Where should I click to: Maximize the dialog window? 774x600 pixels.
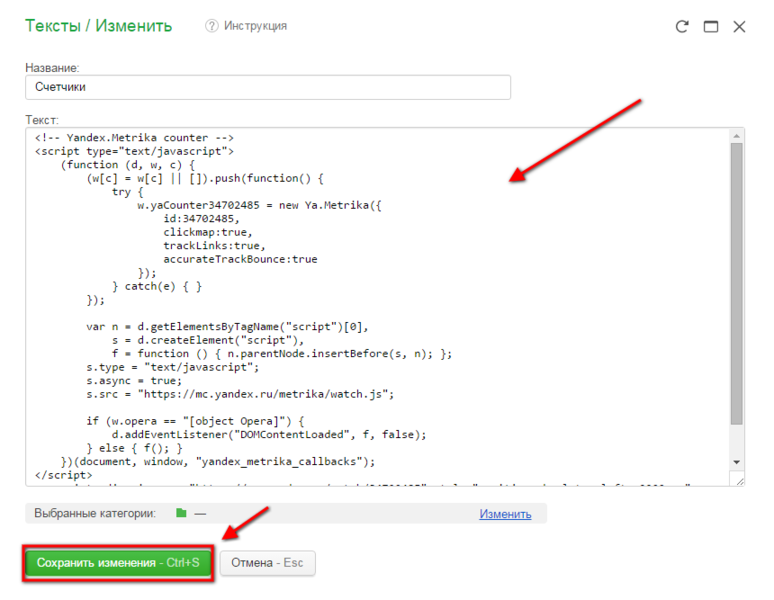710,26
